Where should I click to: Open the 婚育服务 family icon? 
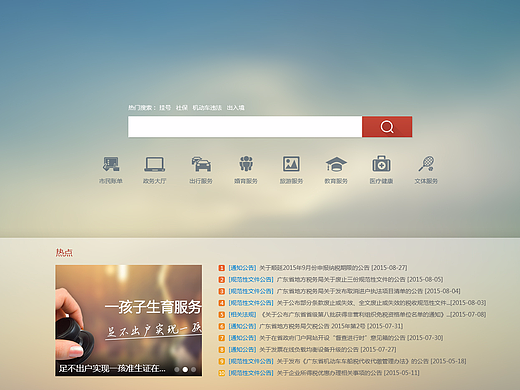point(246,164)
